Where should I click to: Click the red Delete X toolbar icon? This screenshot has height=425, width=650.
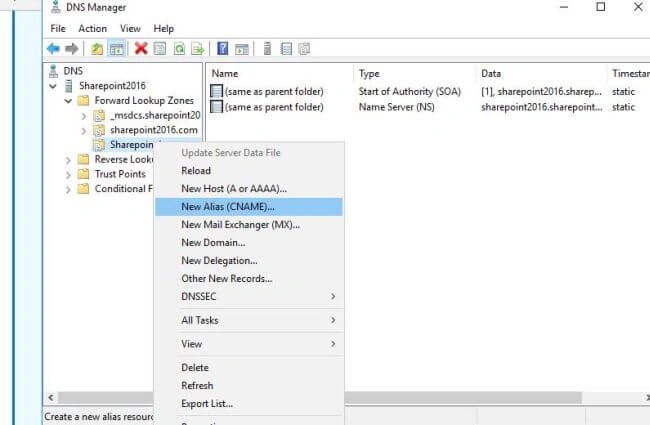pos(141,49)
